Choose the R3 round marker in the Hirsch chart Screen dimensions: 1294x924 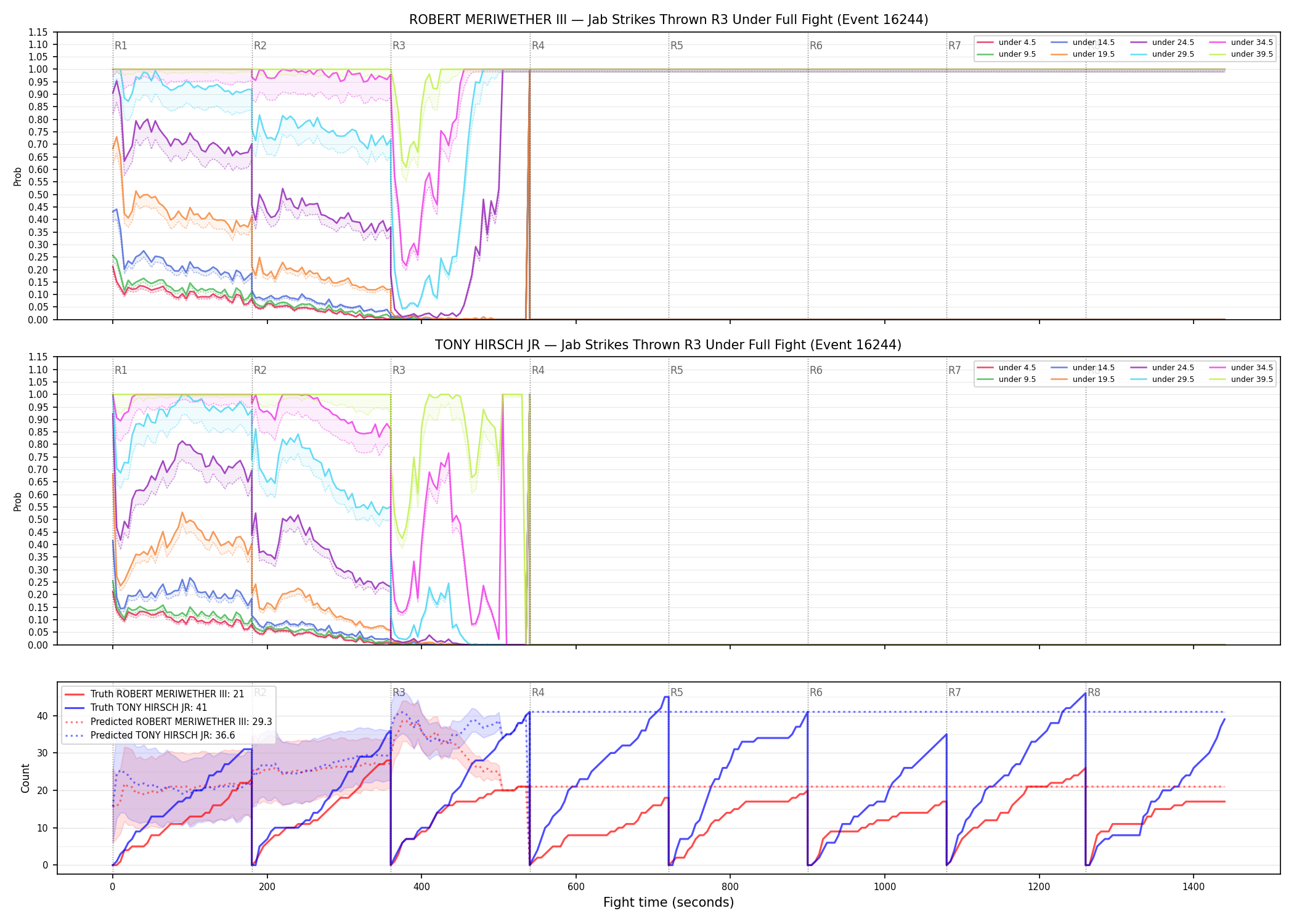click(399, 370)
